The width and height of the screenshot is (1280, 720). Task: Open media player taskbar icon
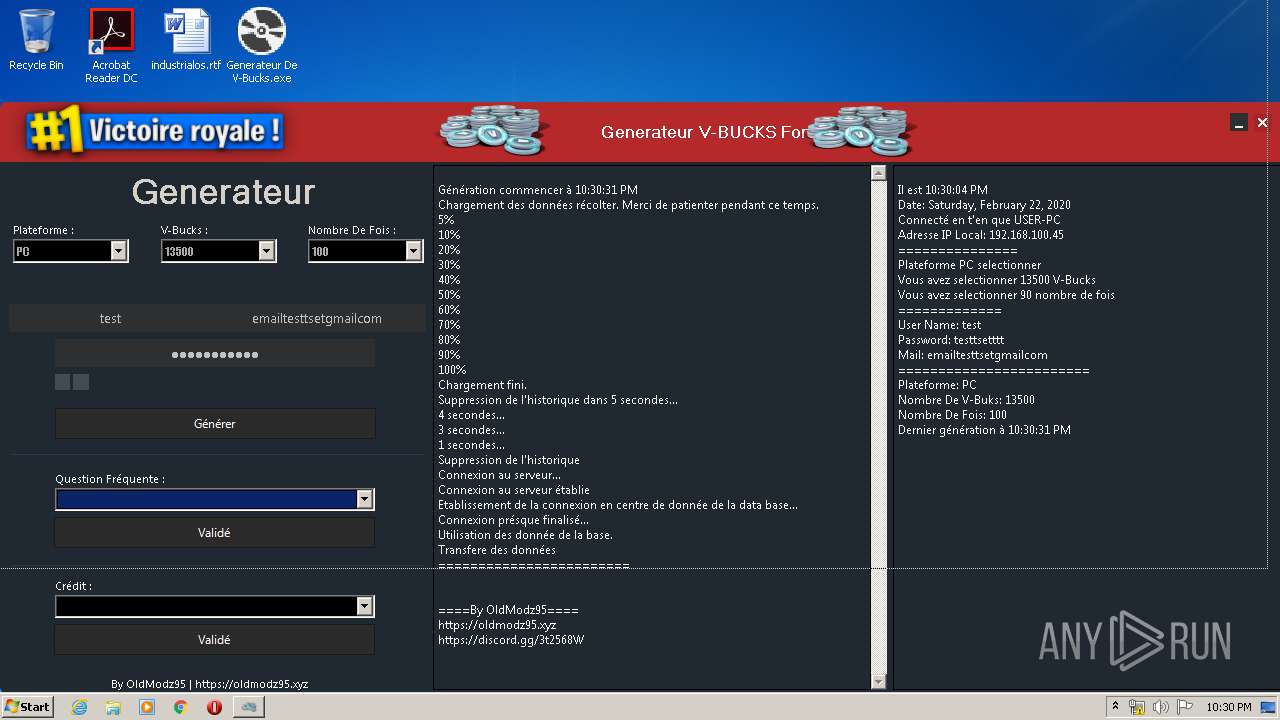147,707
